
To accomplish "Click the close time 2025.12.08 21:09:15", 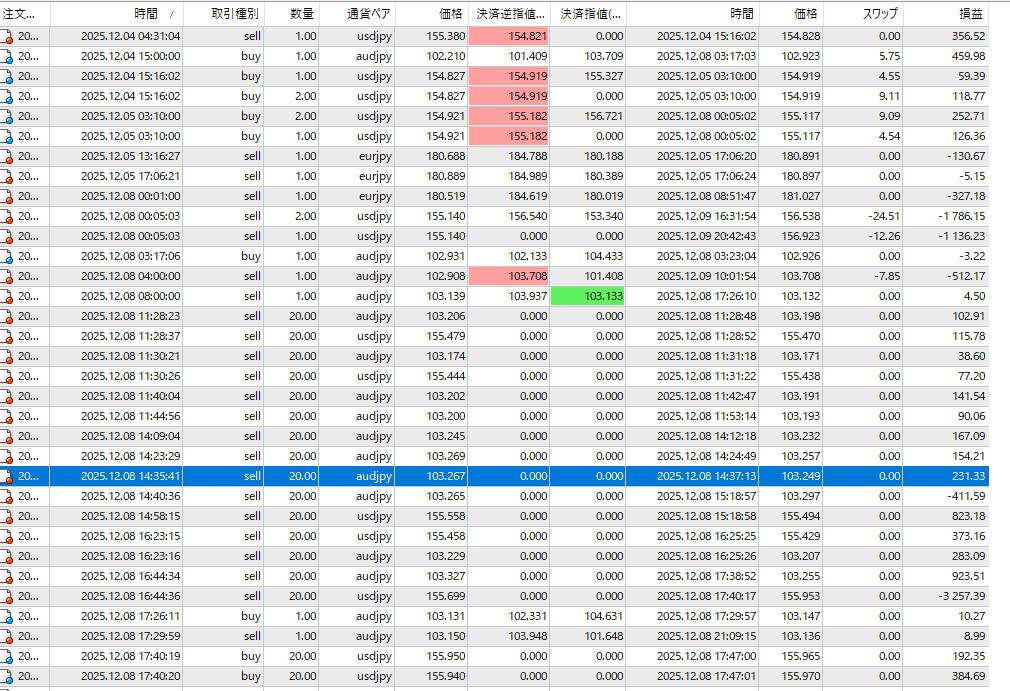I will tap(707, 636).
